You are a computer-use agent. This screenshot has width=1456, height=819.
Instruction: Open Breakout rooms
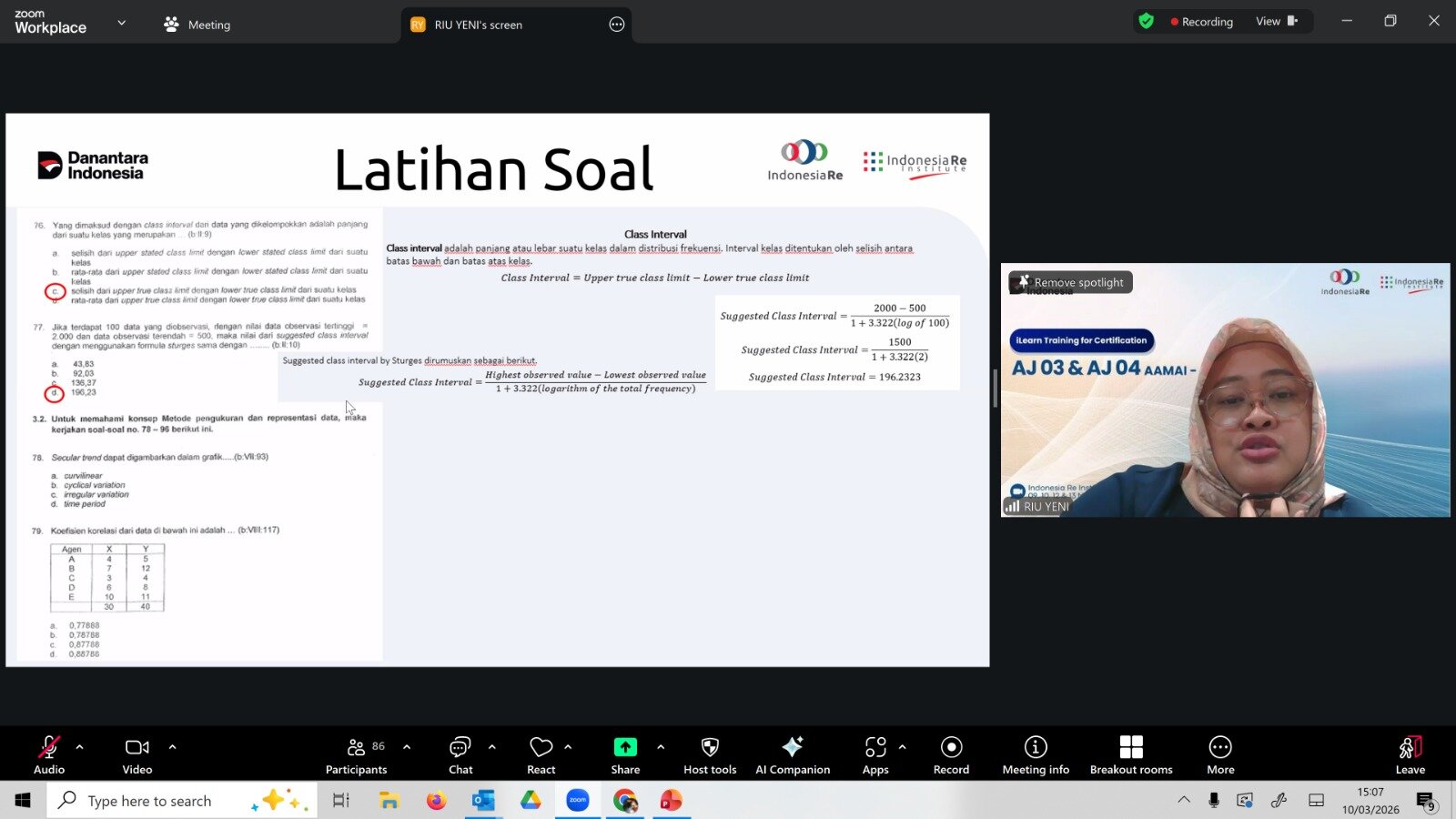coord(1131,754)
